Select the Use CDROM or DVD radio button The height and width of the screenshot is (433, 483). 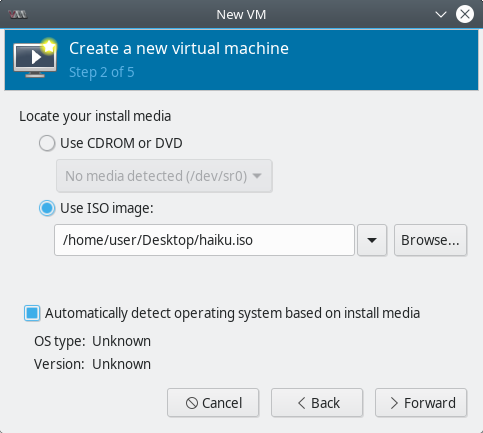[x=47, y=143]
